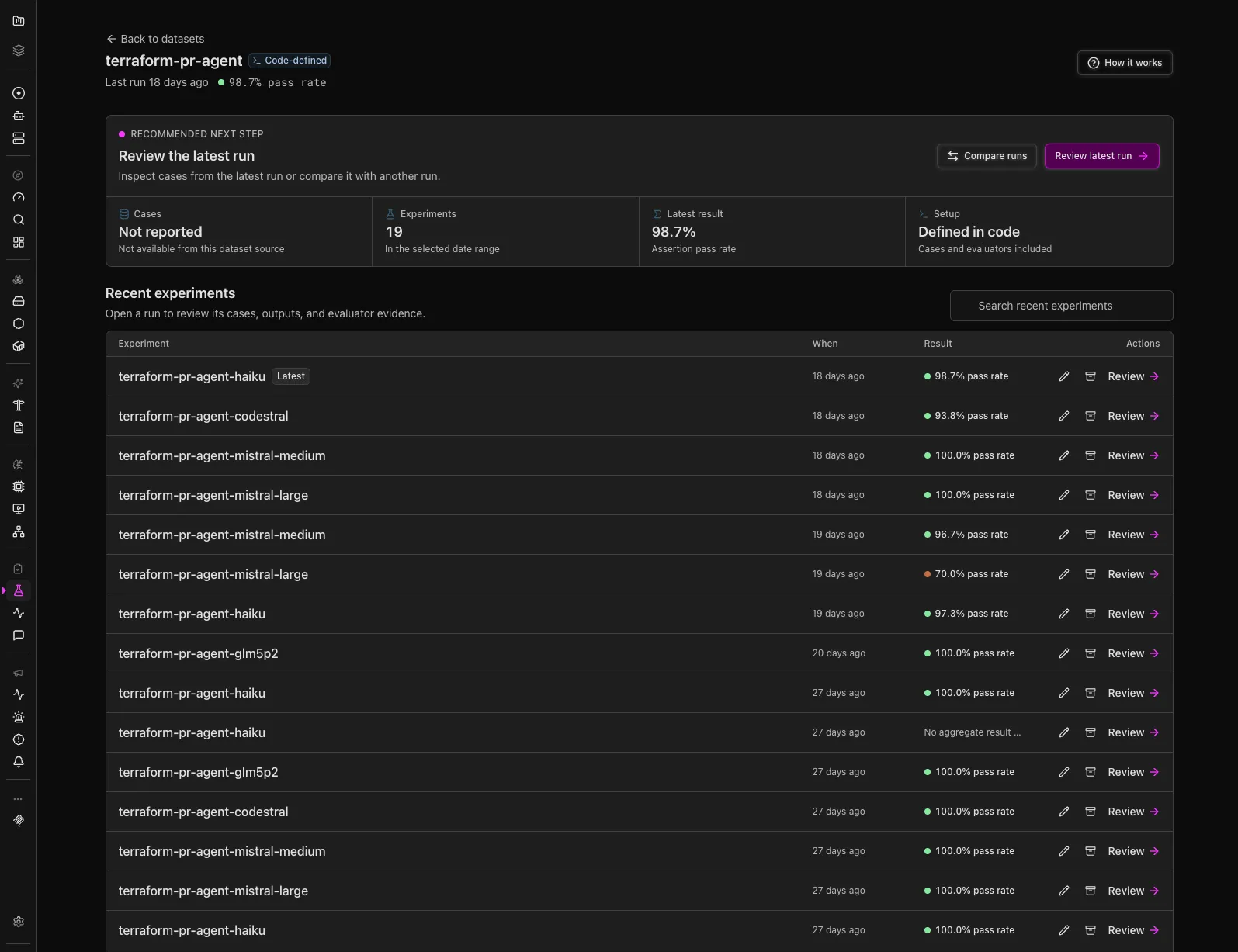Click the Result column header
The height and width of the screenshot is (952, 1238).
pos(938,344)
